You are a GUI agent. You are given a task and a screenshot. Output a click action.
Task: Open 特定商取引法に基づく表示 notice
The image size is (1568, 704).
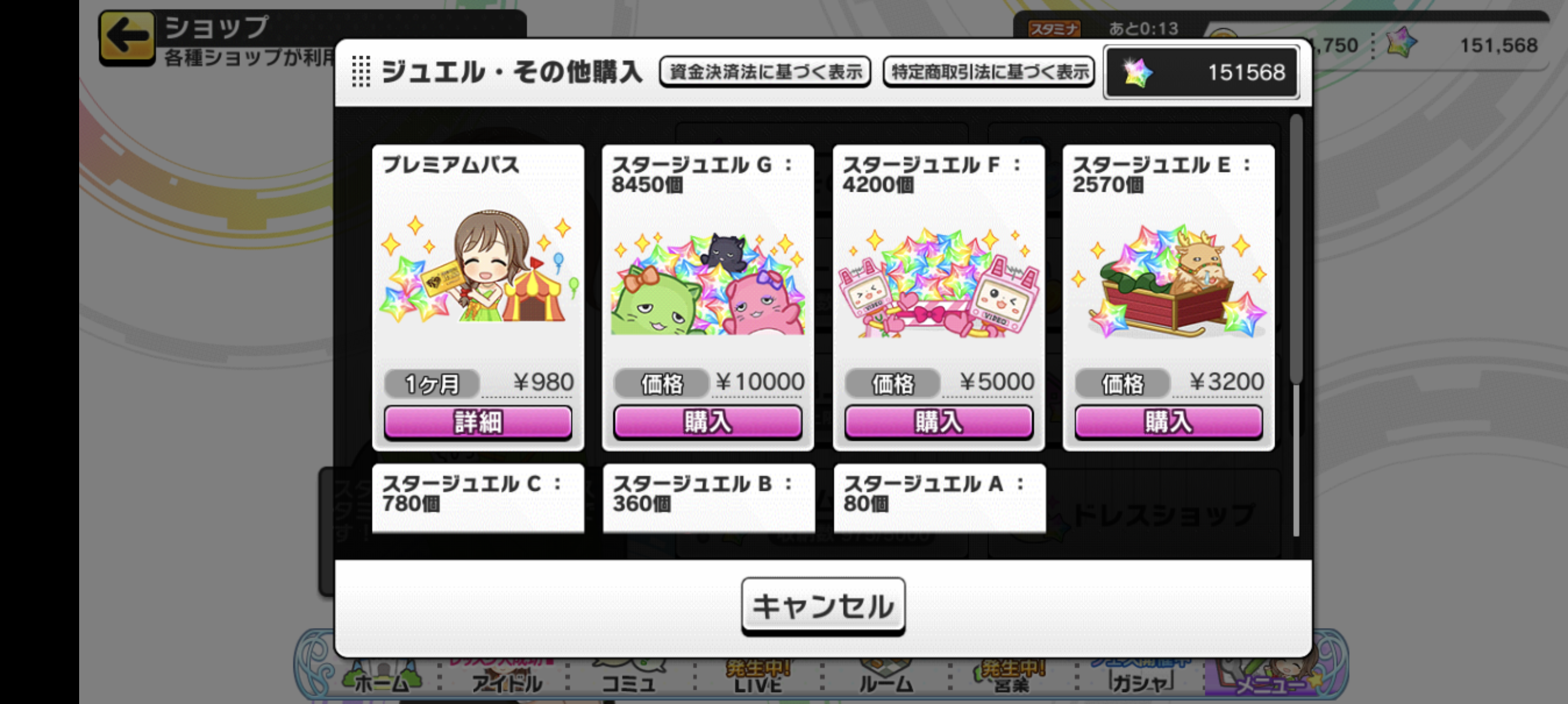tap(989, 72)
